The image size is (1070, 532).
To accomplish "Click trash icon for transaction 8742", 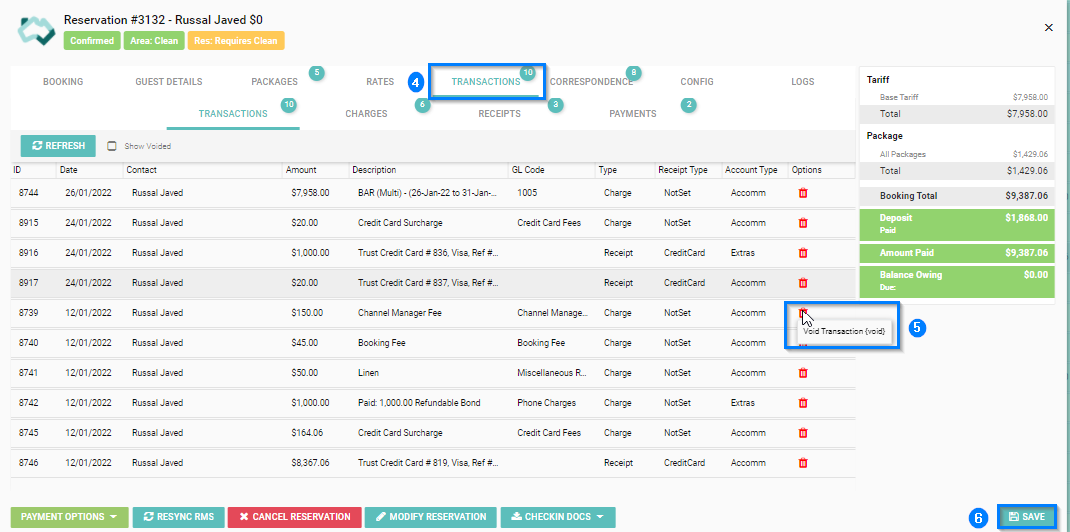I will (x=802, y=403).
